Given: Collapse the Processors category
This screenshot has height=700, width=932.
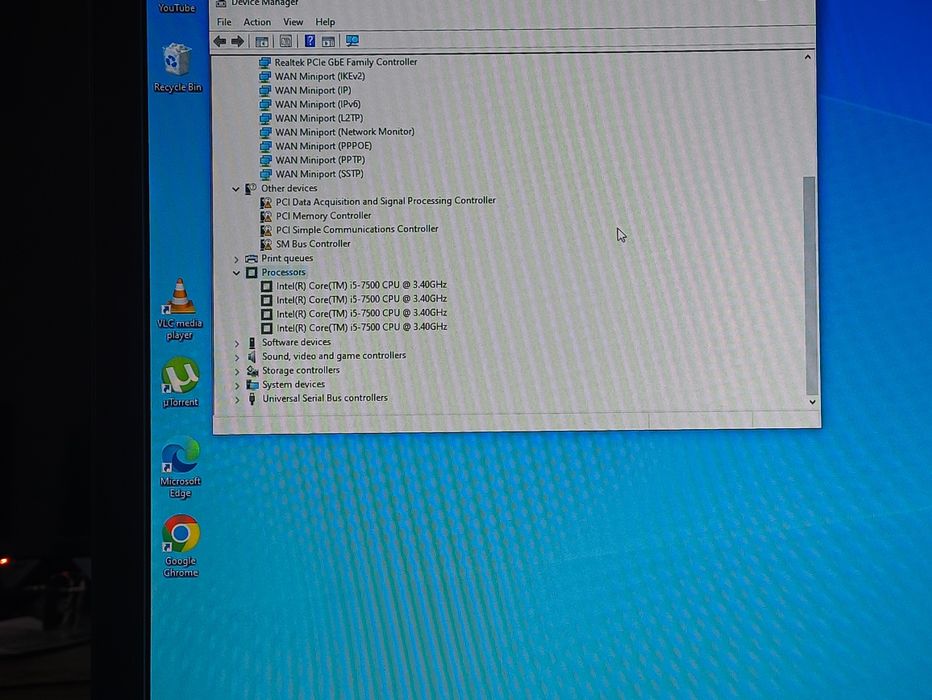Looking at the screenshot, I should point(237,273).
